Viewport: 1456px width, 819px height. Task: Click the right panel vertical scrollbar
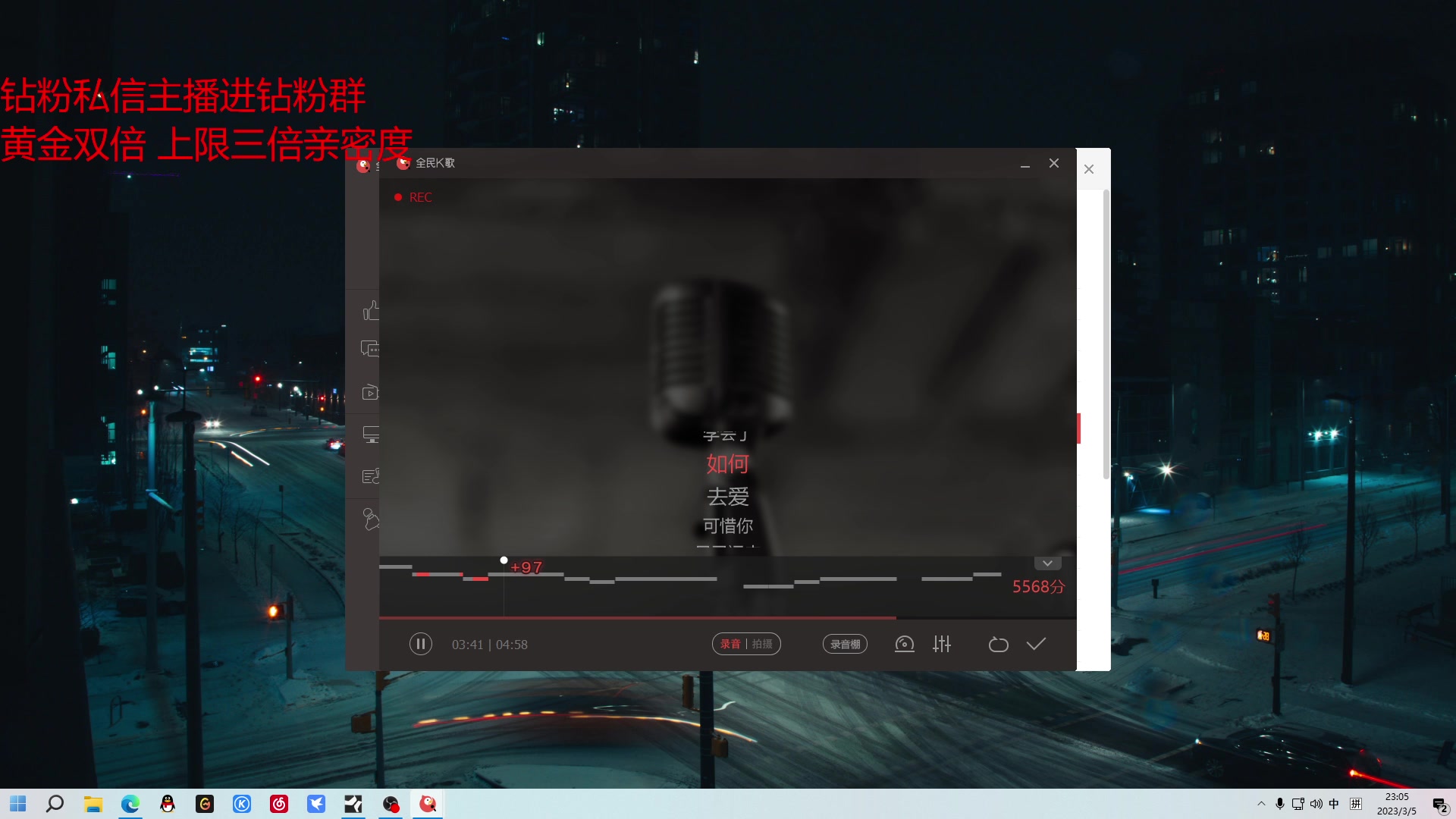point(1106,334)
